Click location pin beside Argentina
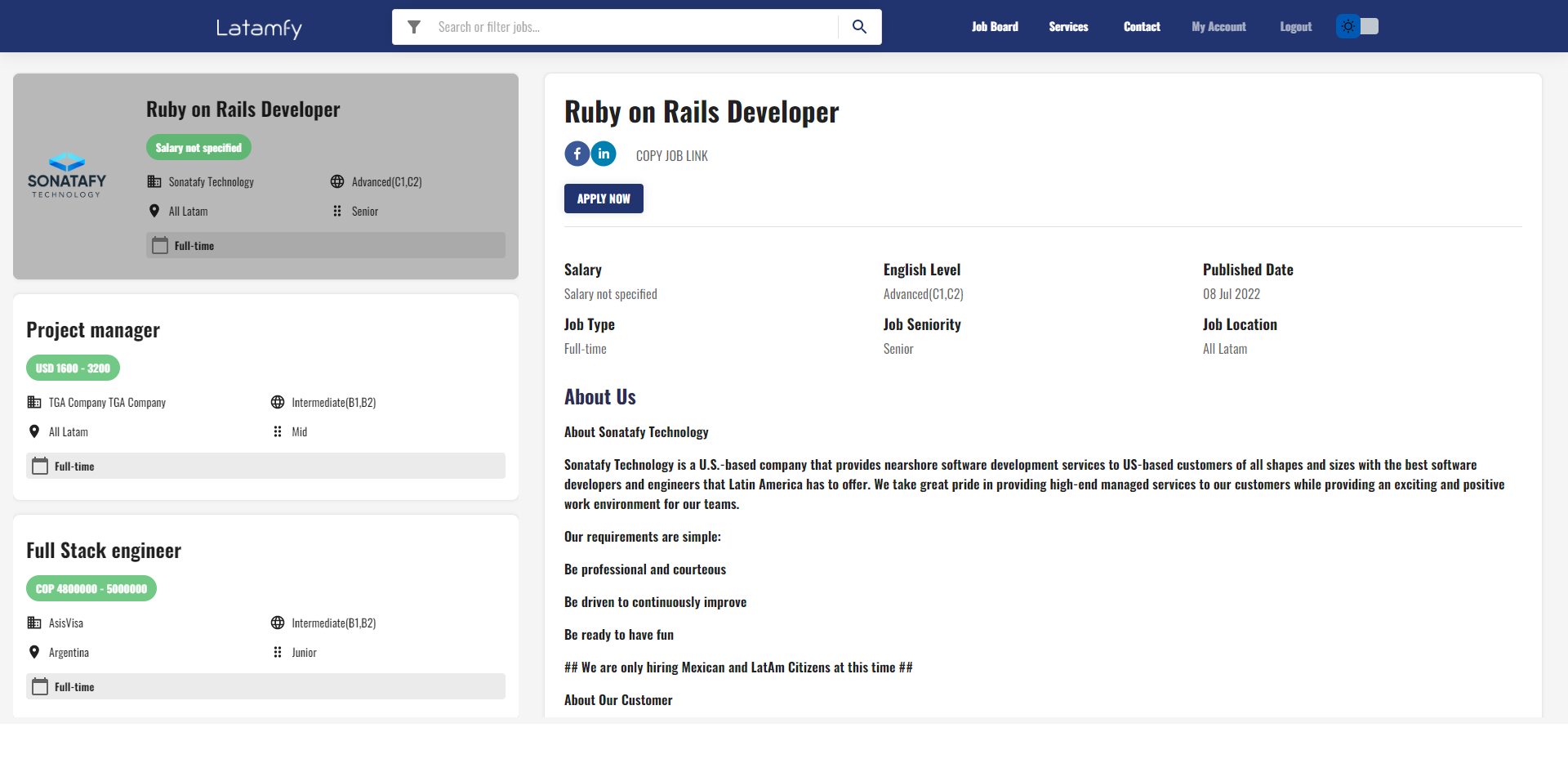 [x=34, y=652]
